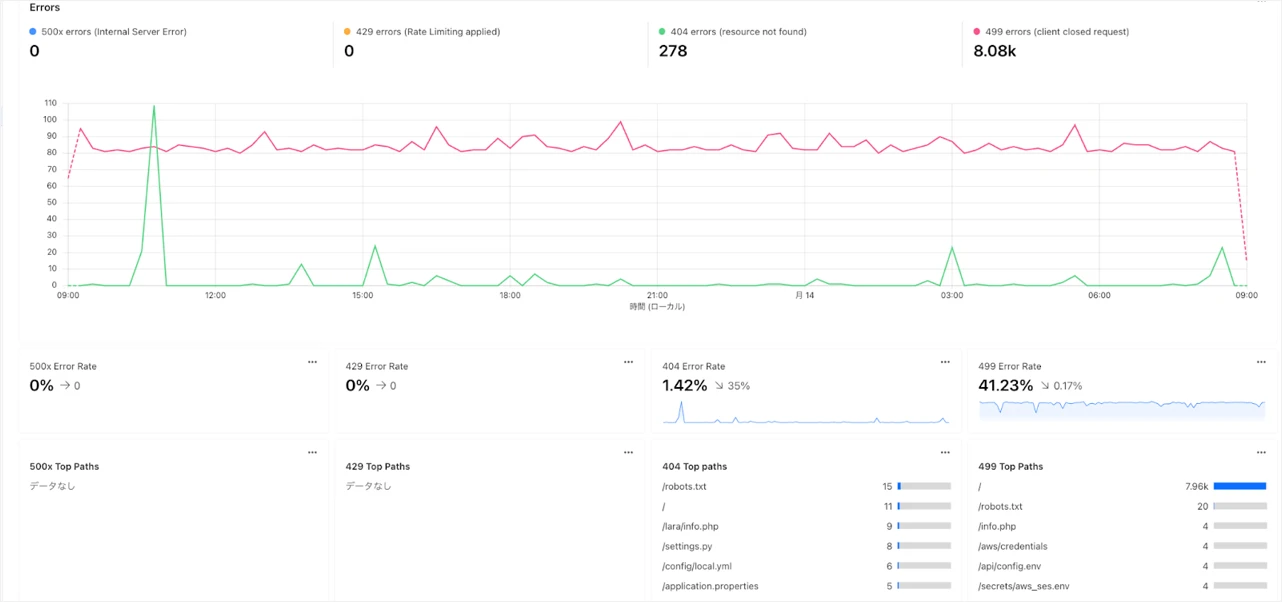Select /aws/credentials in 499 Top Paths
This screenshot has width=1282, height=602.
point(1011,546)
